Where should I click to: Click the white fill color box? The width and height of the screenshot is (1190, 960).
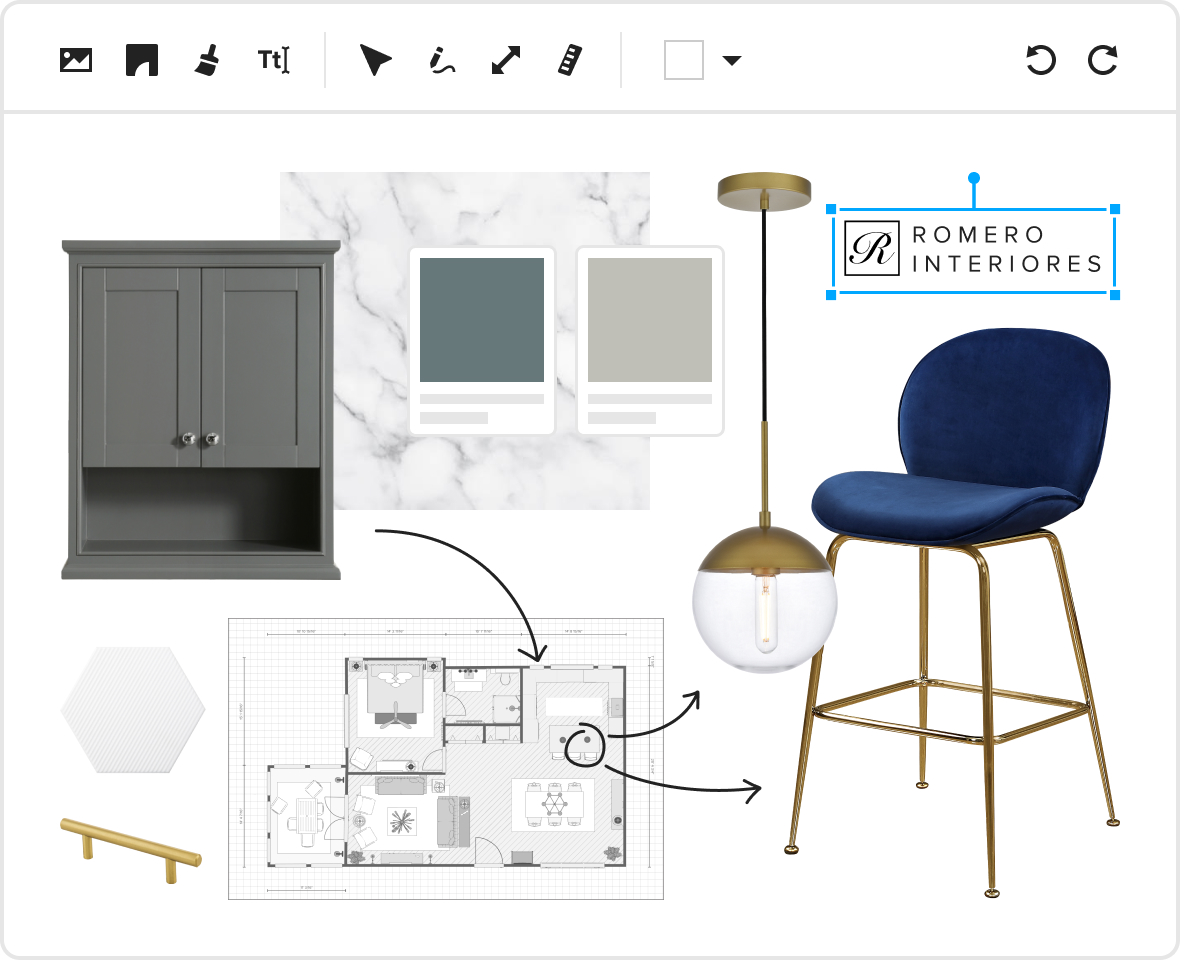click(684, 60)
